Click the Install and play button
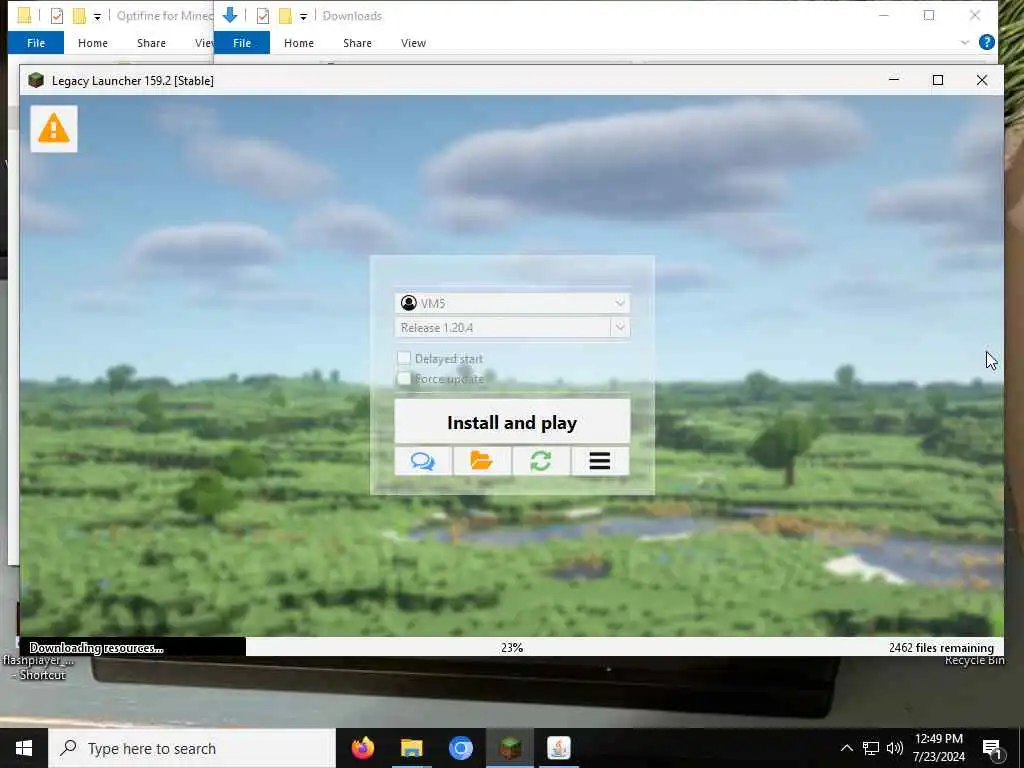The width and height of the screenshot is (1024, 768). click(x=512, y=422)
